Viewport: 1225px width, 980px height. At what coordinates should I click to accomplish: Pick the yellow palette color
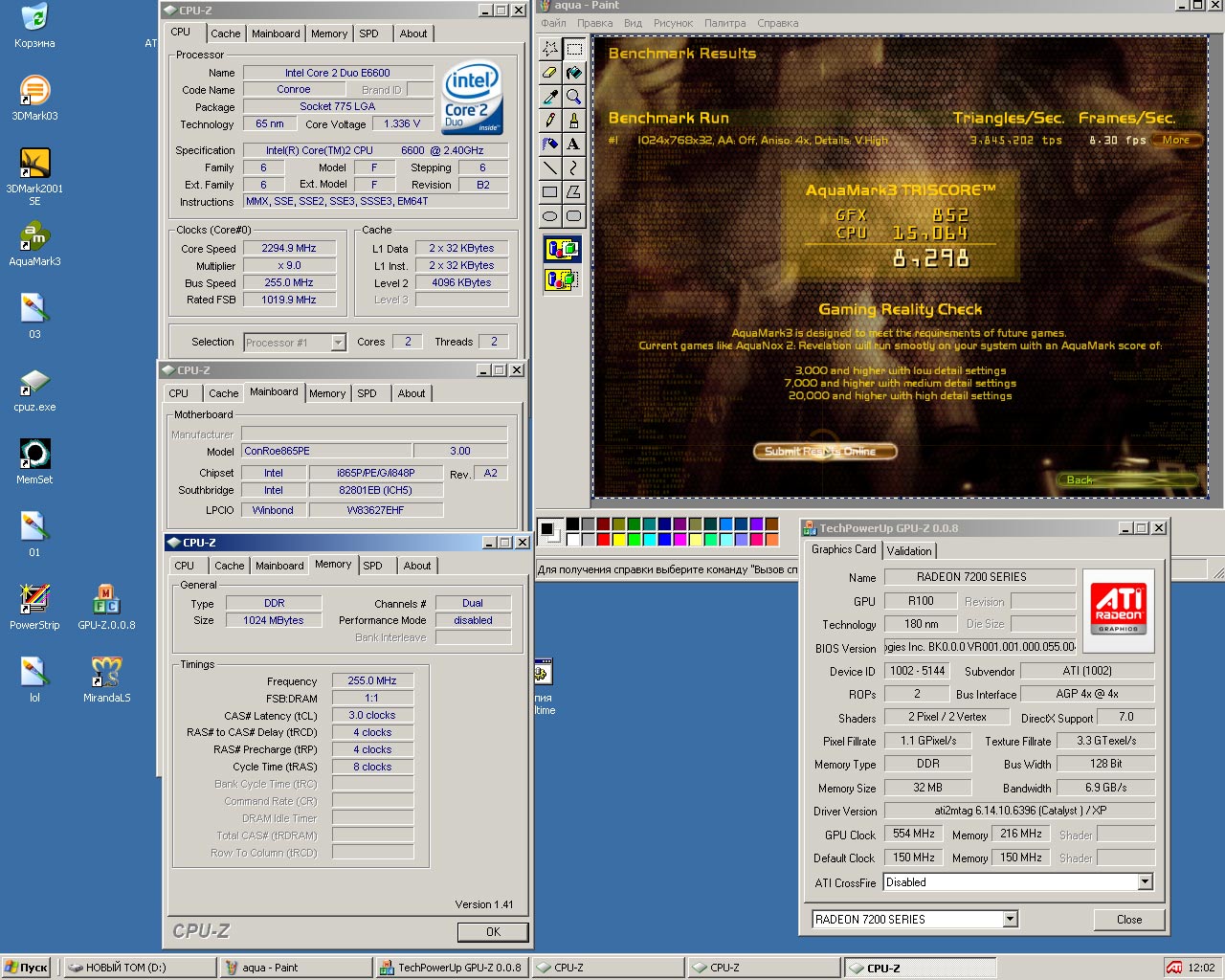618,539
